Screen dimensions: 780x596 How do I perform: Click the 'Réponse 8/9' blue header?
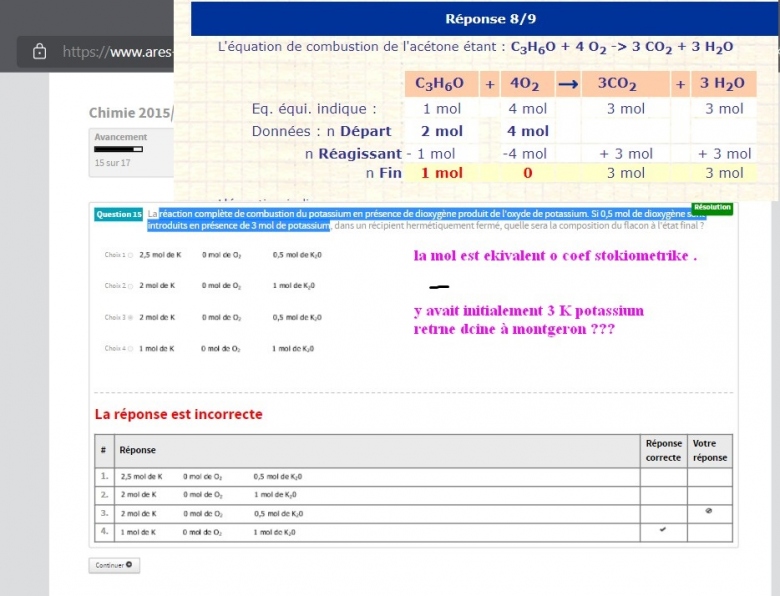click(485, 19)
